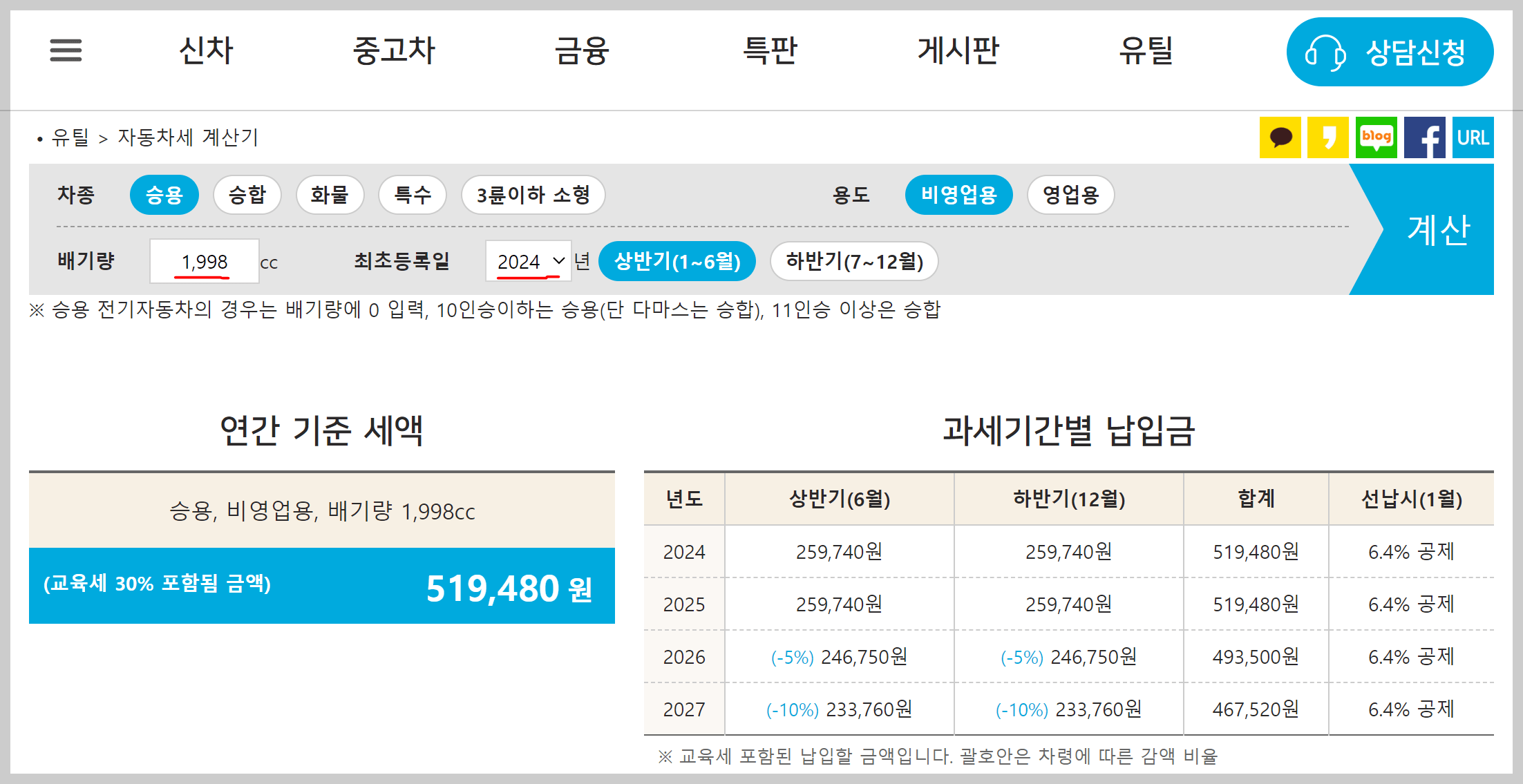
Task: Switch usage to 영업용
Action: point(1070,195)
